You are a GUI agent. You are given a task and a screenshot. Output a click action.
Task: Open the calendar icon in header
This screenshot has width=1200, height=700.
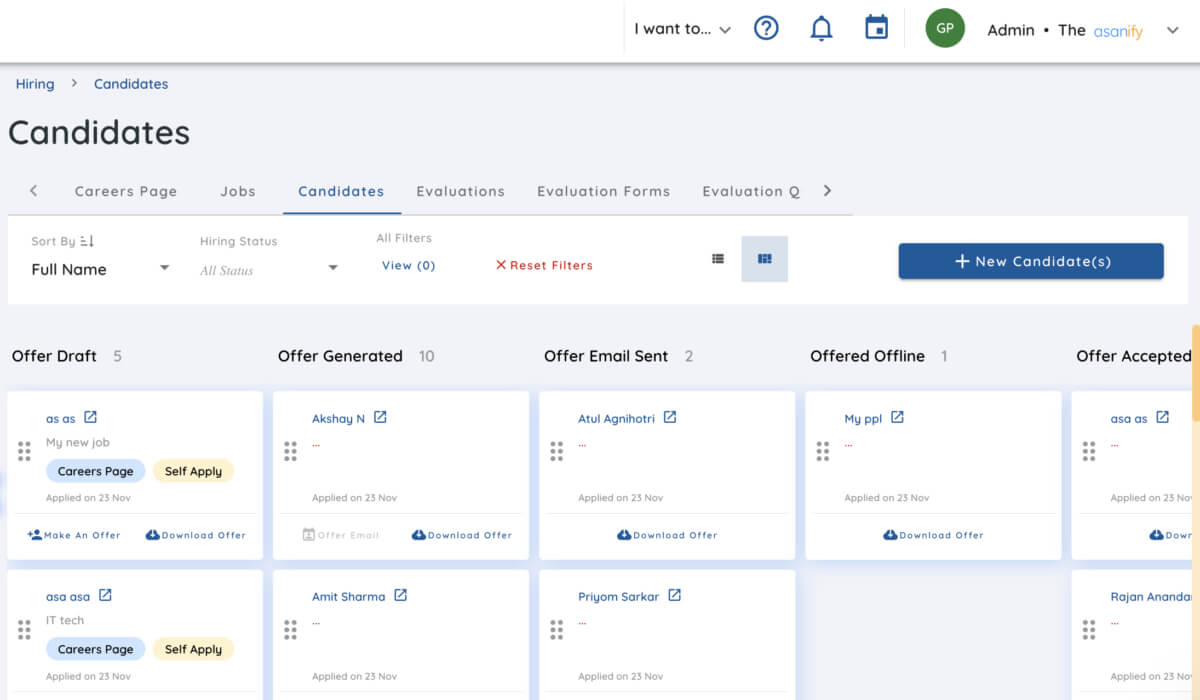[x=876, y=28]
